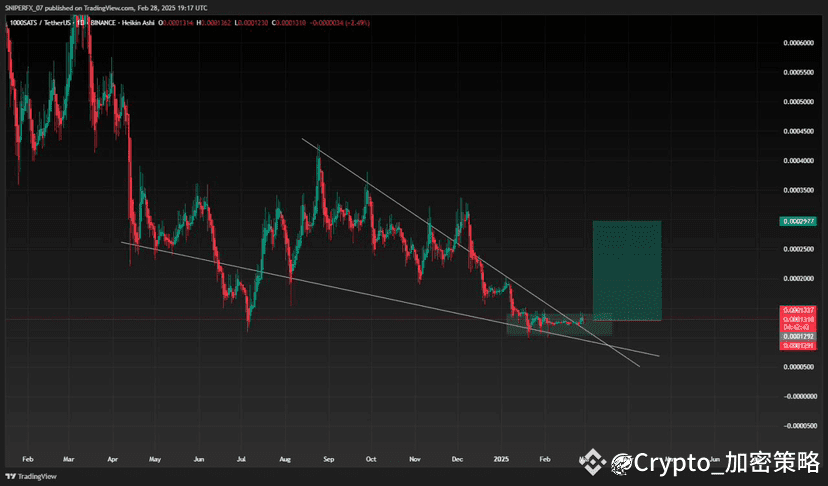Image resolution: width=828 pixels, height=486 pixels.
Task: Click the 0.0005000 price axis label
Action: [798, 101]
